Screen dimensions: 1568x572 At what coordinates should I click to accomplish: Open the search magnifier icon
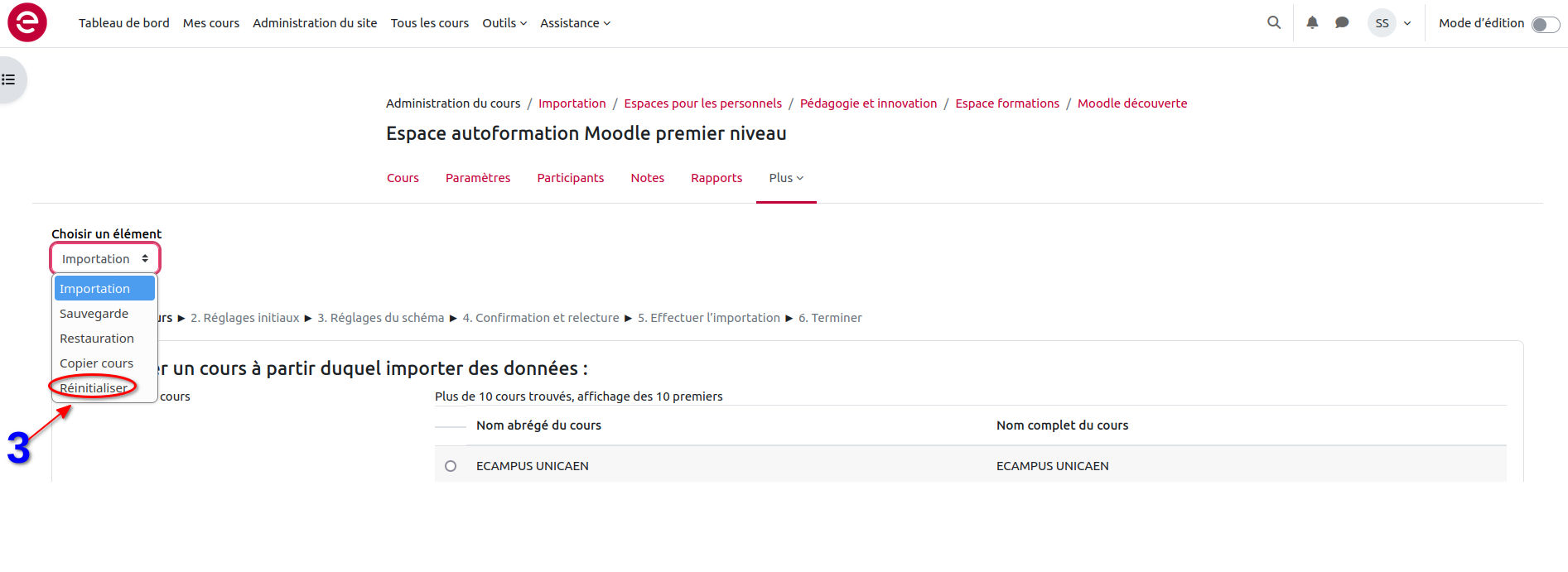tap(1274, 23)
